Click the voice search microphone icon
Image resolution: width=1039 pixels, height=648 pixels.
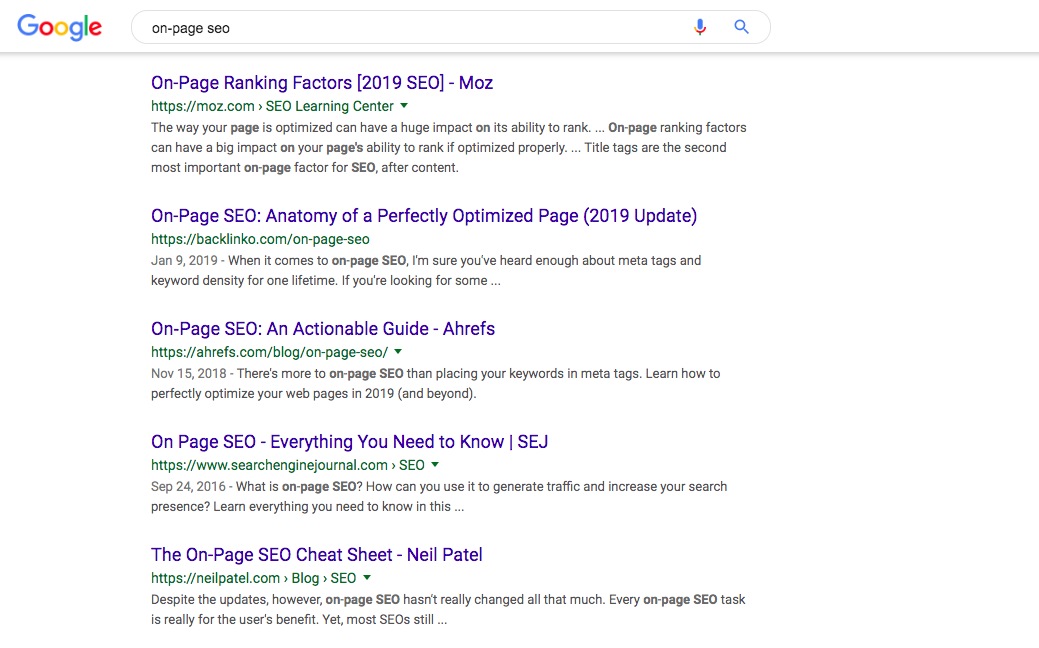pos(700,26)
